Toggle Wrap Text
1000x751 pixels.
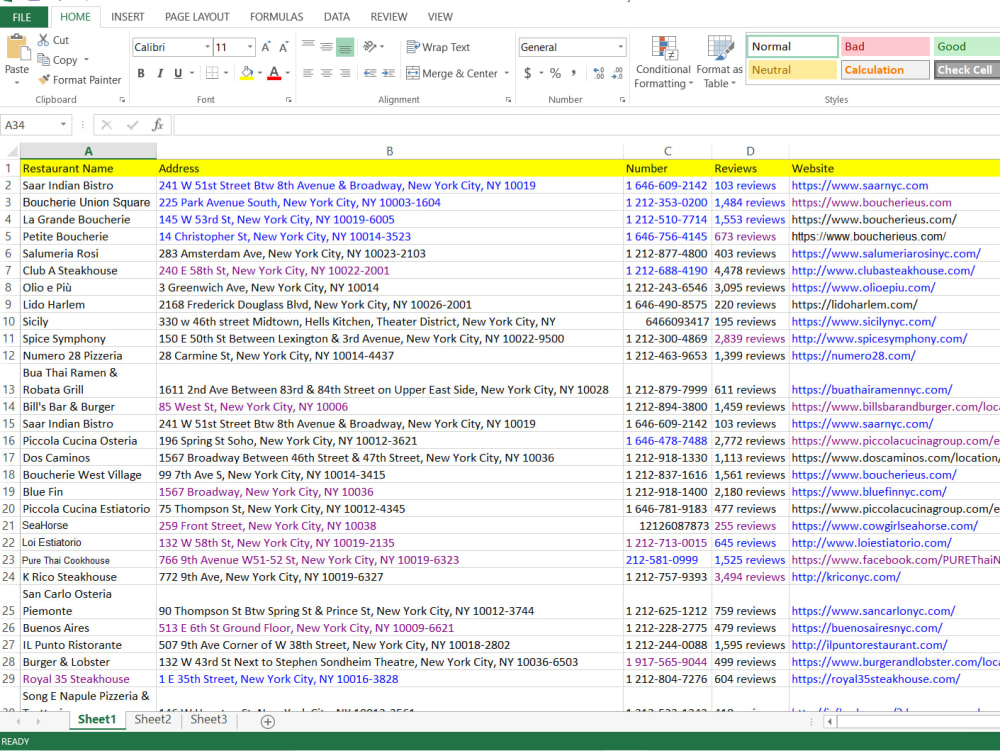[438, 47]
